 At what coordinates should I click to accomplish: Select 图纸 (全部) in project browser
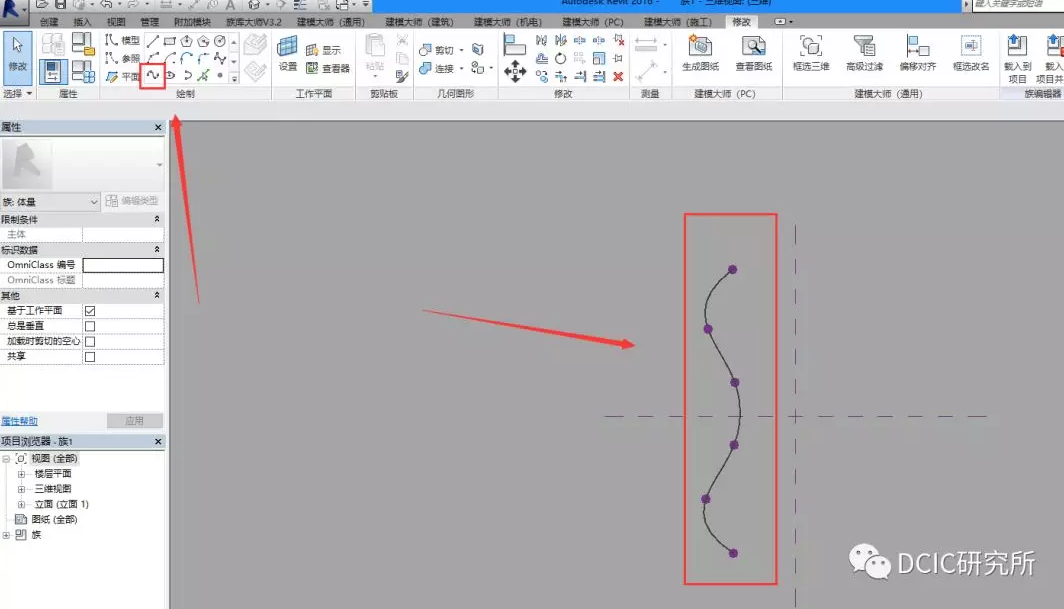54,519
